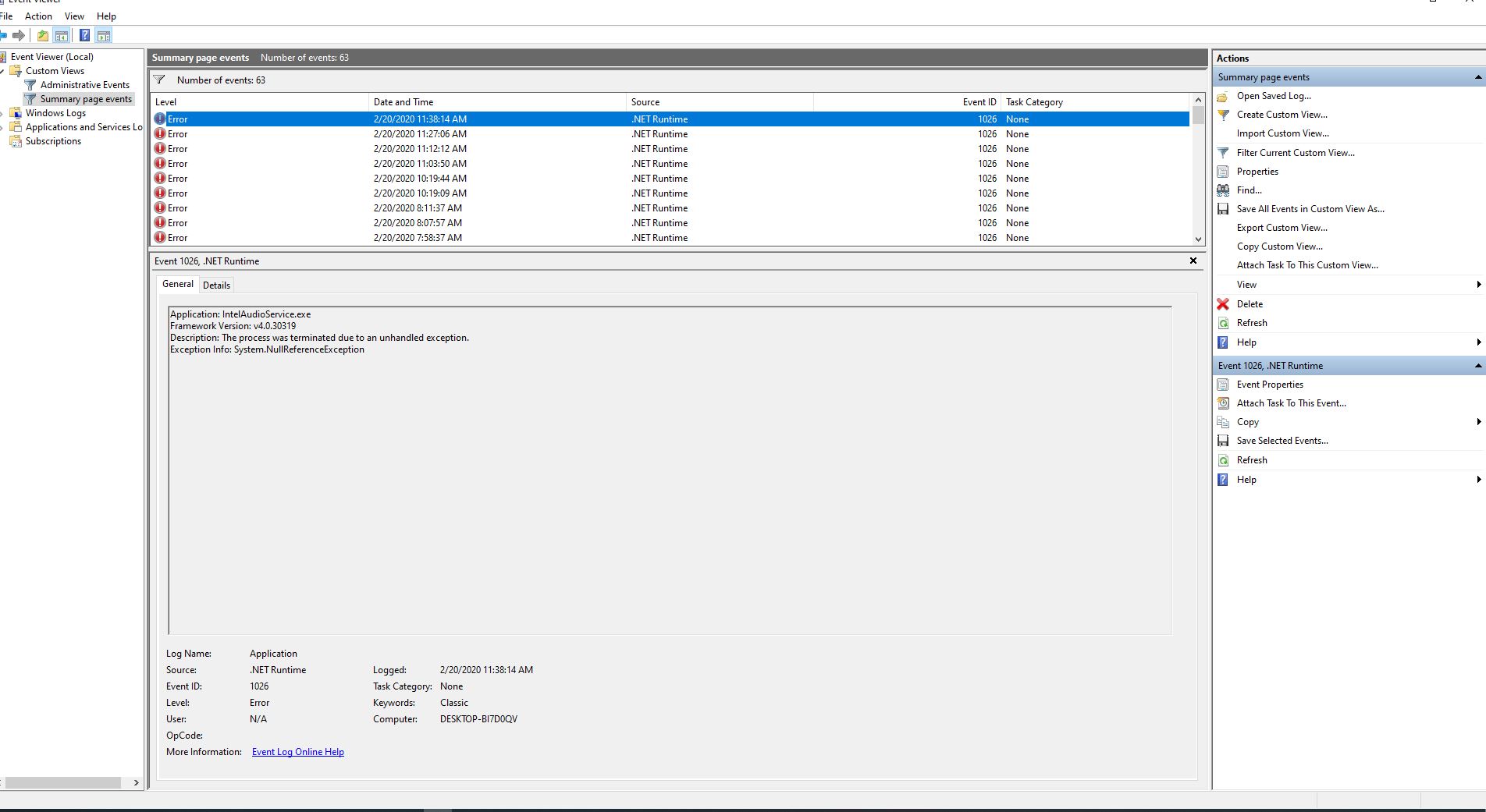Image resolution: width=1486 pixels, height=812 pixels.
Task: Close the Event 1026 preview pane
Action: click(1193, 261)
